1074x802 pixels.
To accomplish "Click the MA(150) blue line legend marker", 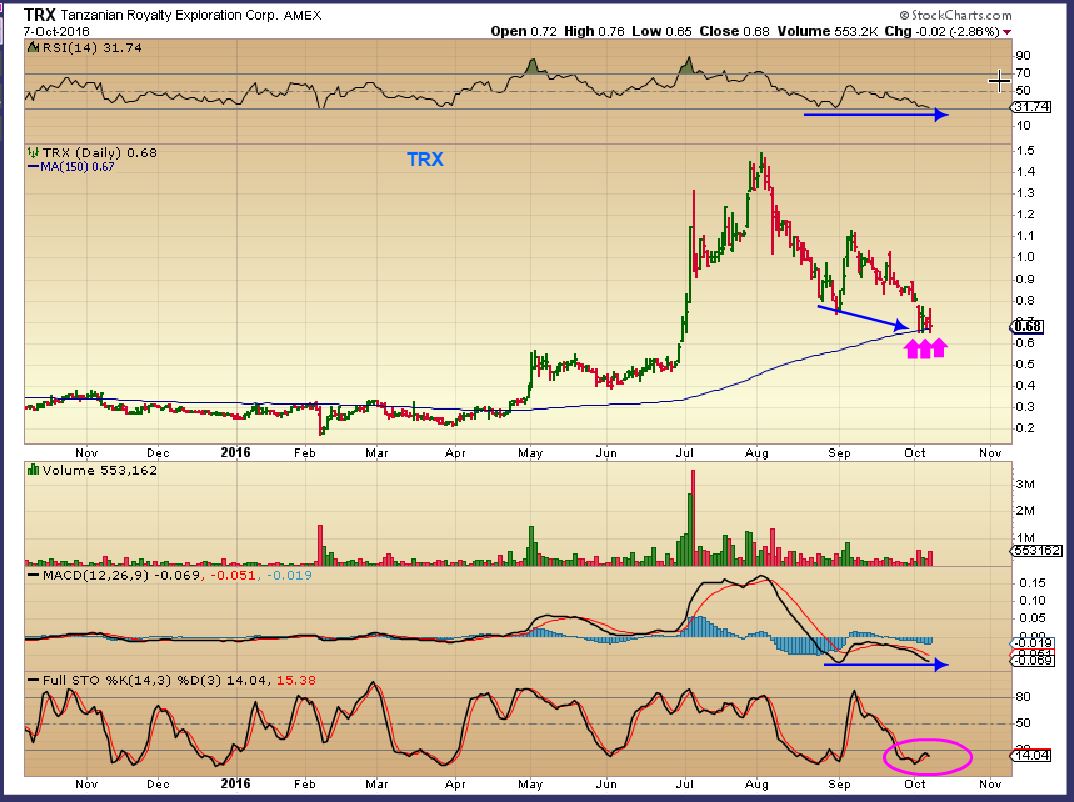I will pyautogui.click(x=33, y=166).
